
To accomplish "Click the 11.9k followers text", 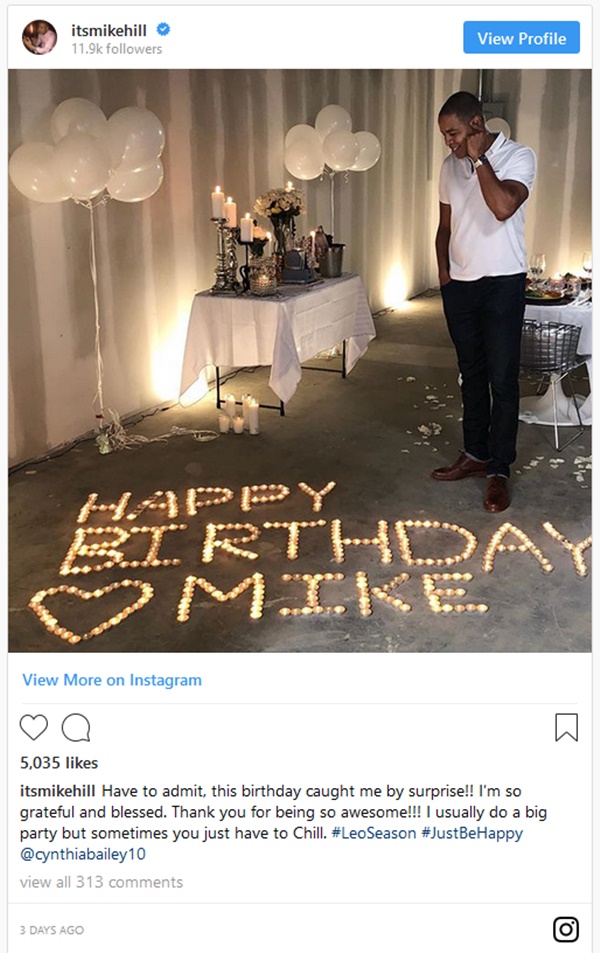I will coord(116,49).
